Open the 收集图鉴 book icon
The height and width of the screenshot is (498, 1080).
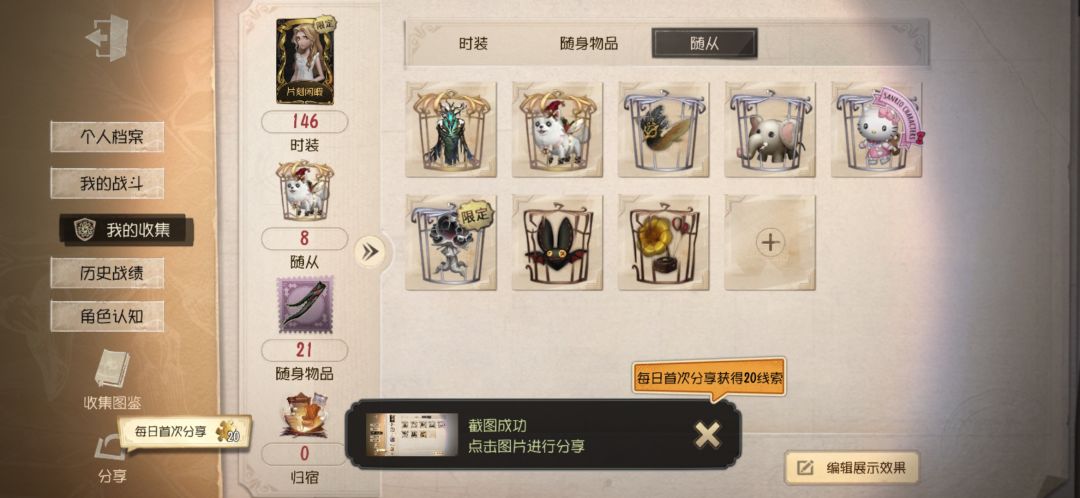coord(111,369)
